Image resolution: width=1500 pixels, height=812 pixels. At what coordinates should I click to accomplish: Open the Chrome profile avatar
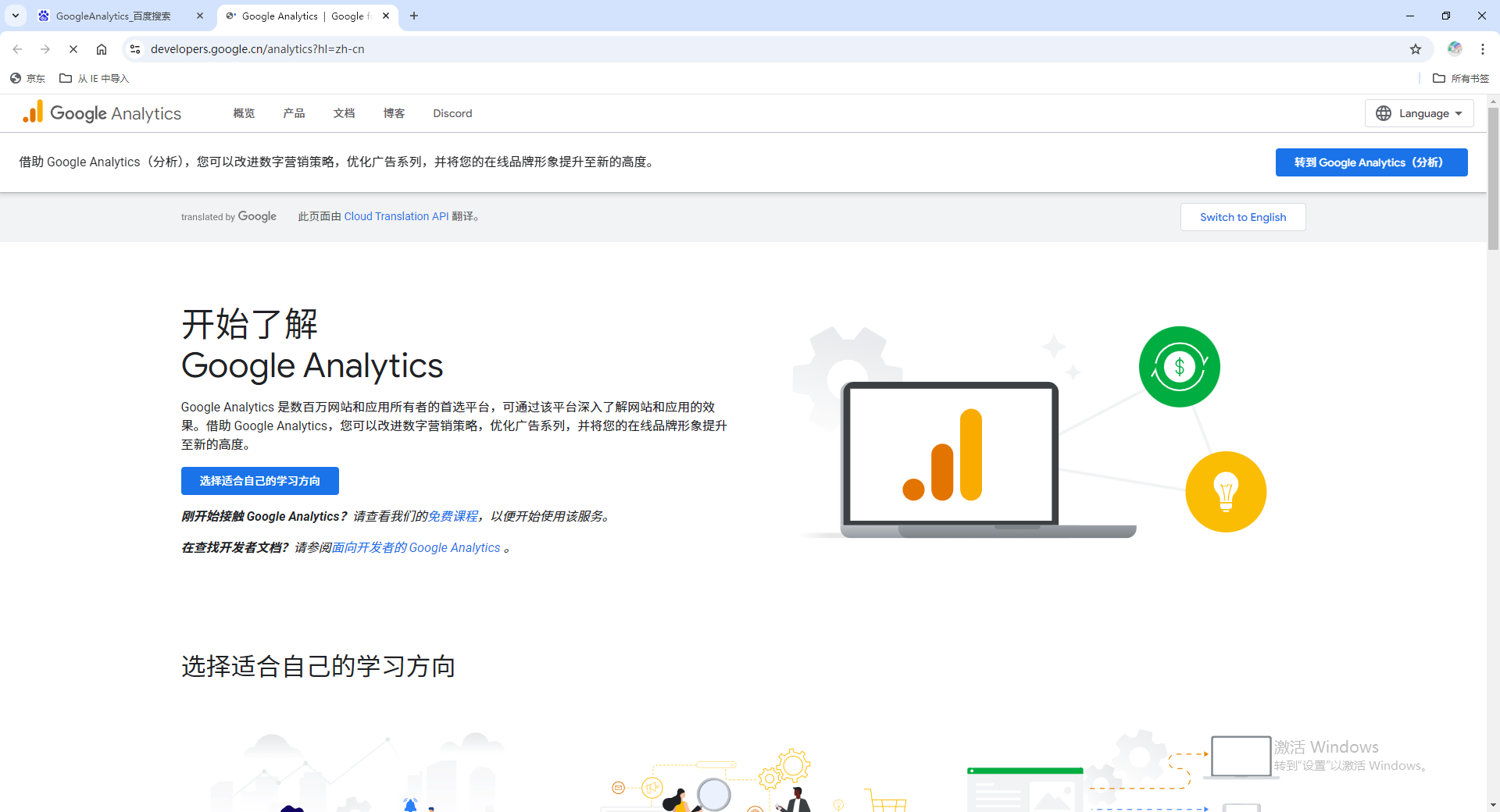1455,49
